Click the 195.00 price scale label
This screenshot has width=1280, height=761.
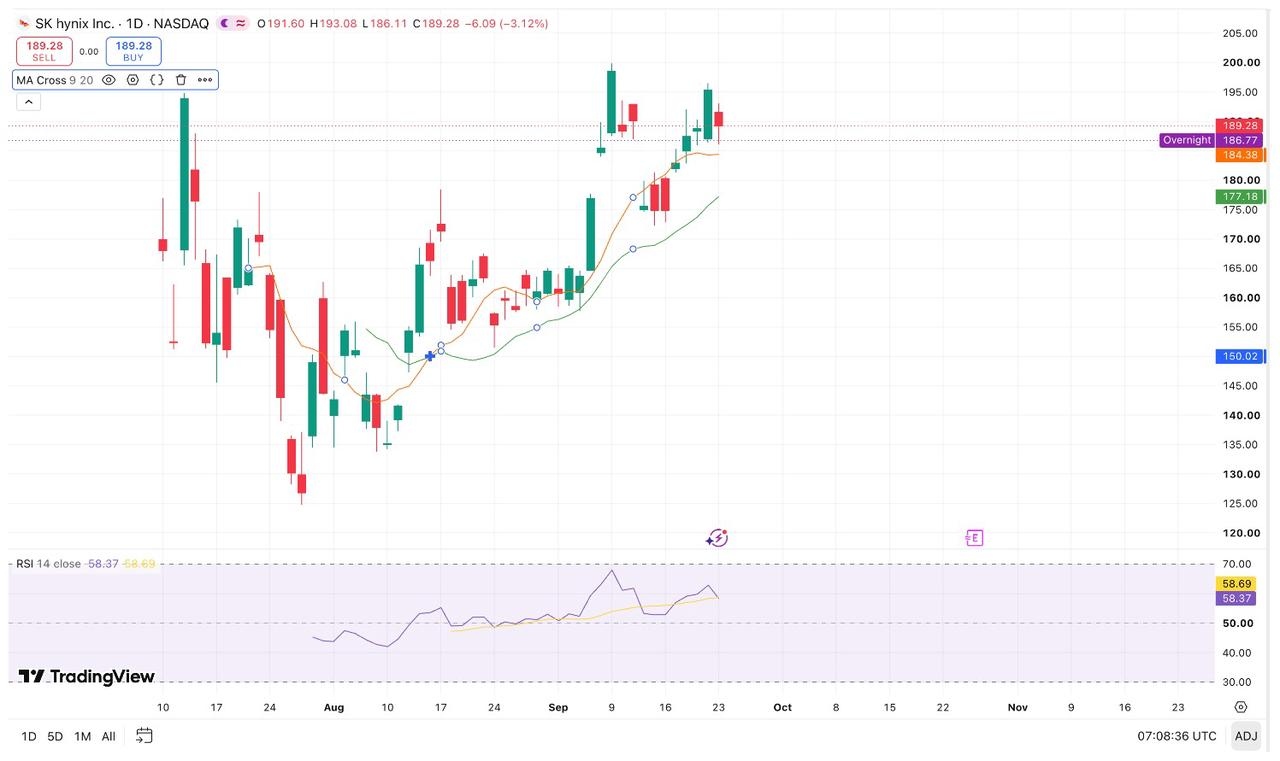tap(1240, 92)
